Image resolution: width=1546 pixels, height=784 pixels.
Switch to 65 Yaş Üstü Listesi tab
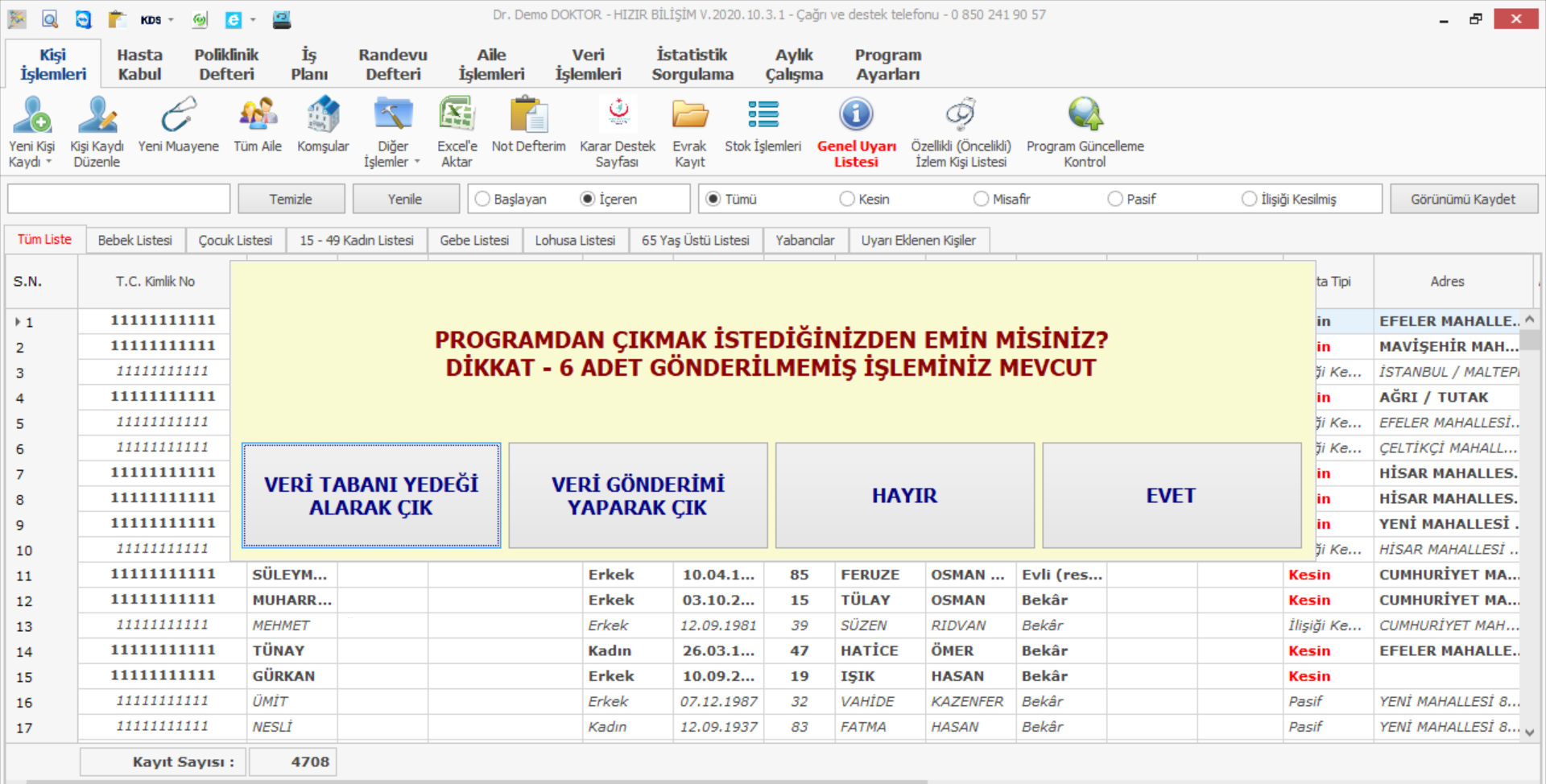(696, 240)
